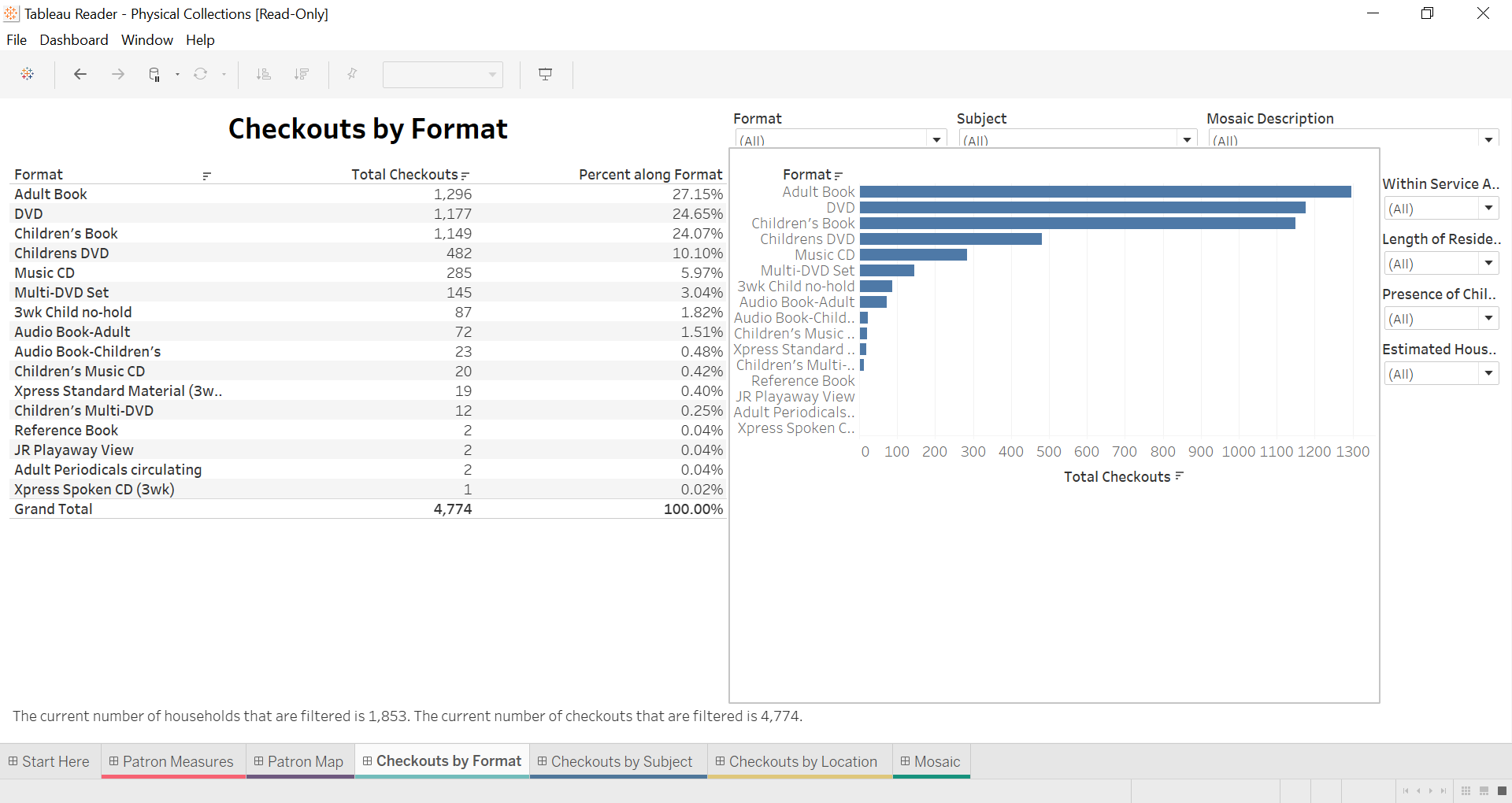Screen dimensions: 1512x803
Task: Open the Dashboard menu
Action: point(74,40)
